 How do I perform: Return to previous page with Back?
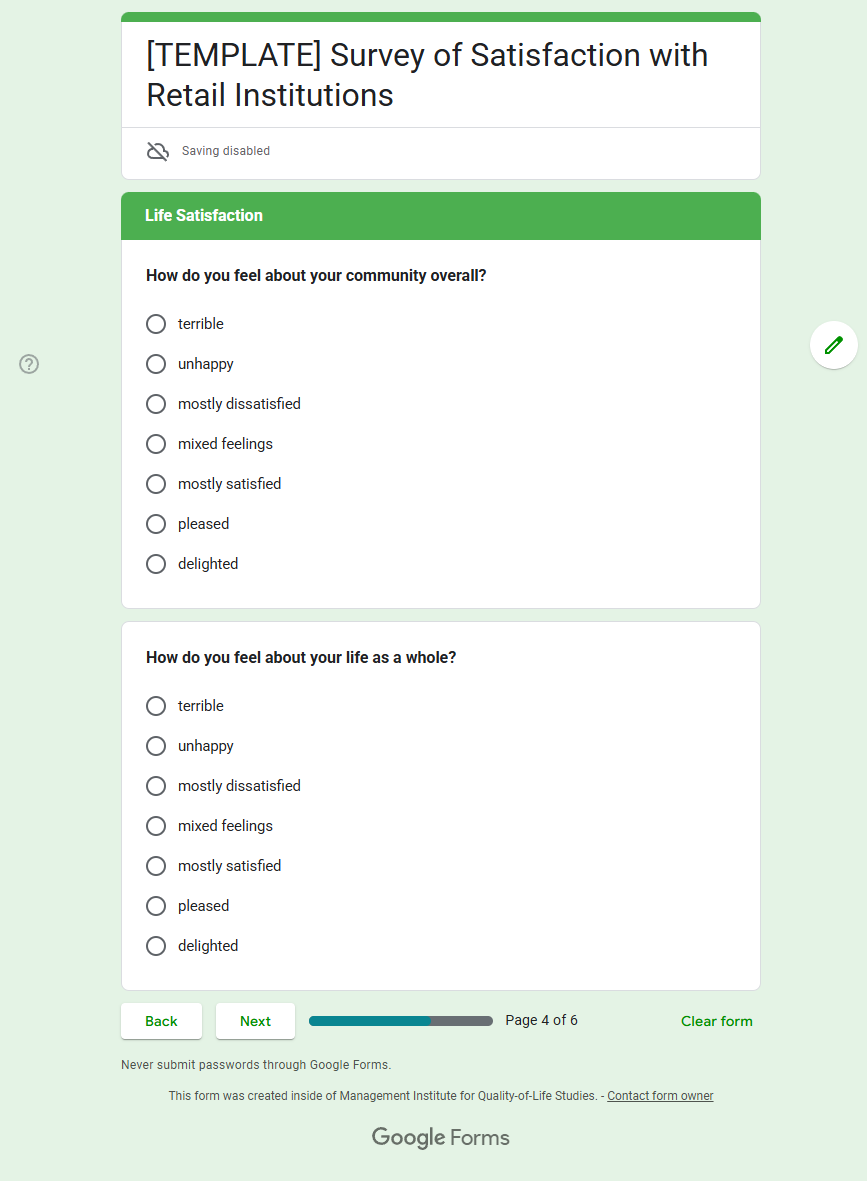(161, 1021)
